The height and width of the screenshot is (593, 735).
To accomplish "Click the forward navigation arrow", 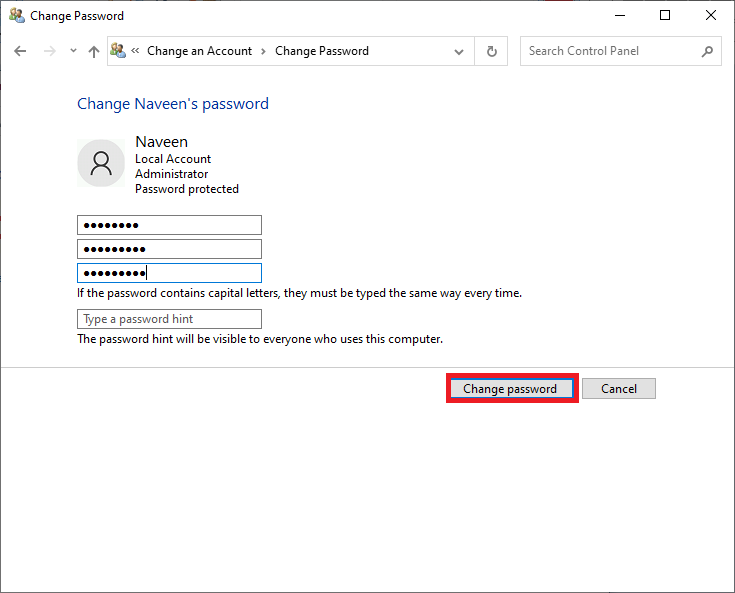I will click(49, 51).
